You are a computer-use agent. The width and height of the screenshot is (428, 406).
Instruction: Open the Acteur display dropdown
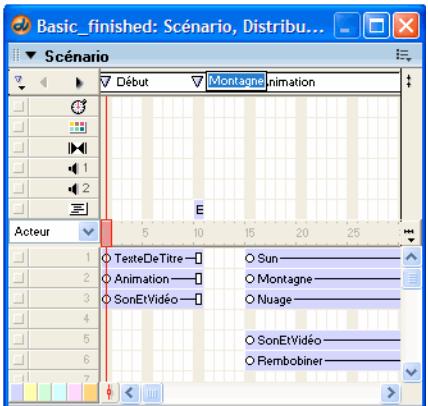(88, 231)
